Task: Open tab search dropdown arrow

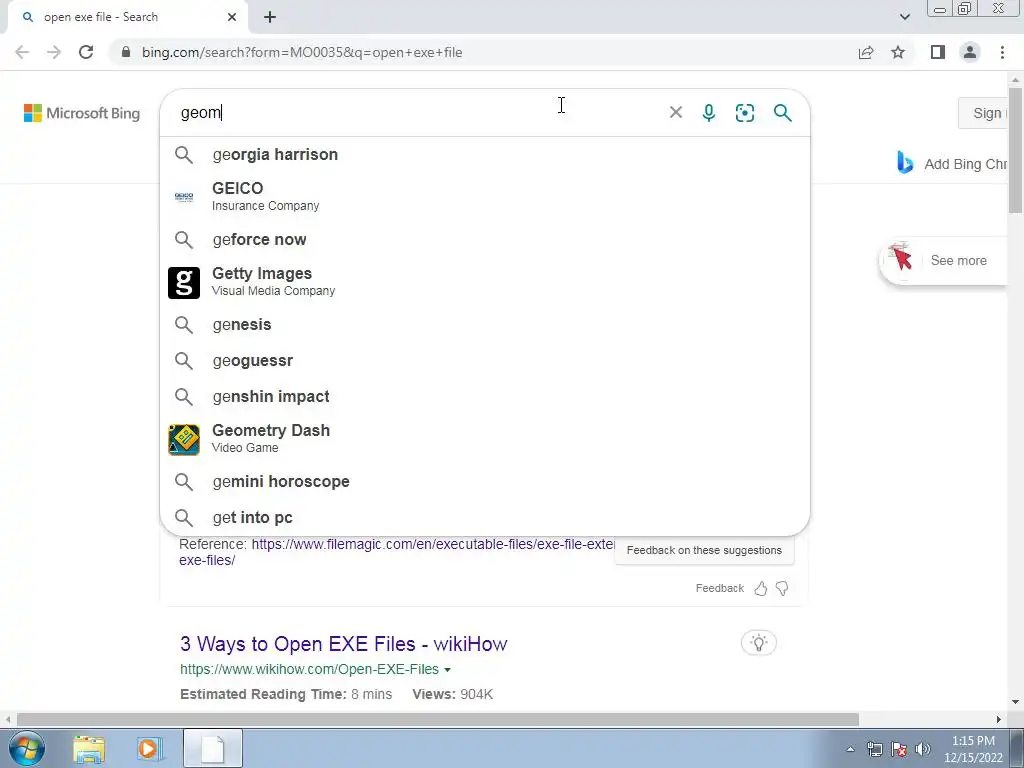Action: (904, 17)
